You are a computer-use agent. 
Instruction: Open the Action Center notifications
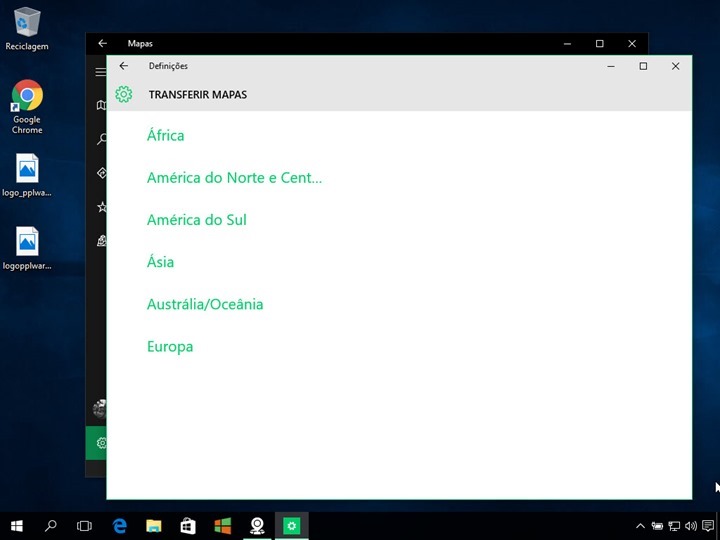(x=707, y=526)
